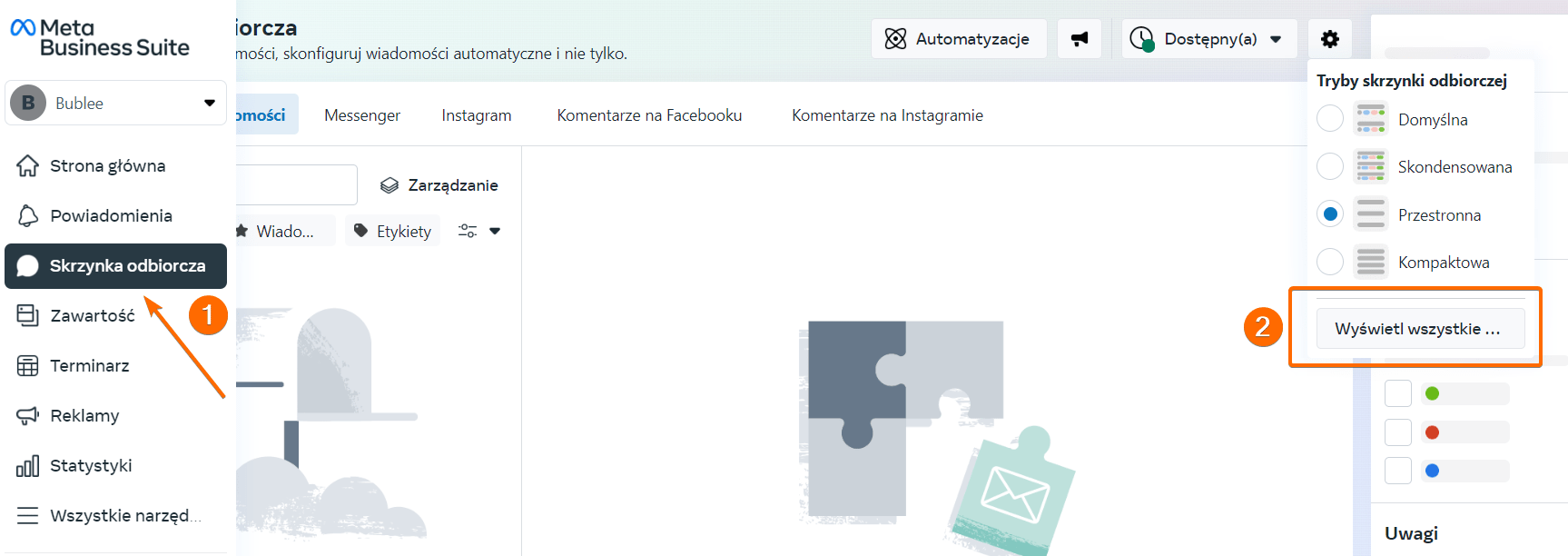
Task: Click the Wyświetl wszystkie button
Action: pyautogui.click(x=1419, y=329)
